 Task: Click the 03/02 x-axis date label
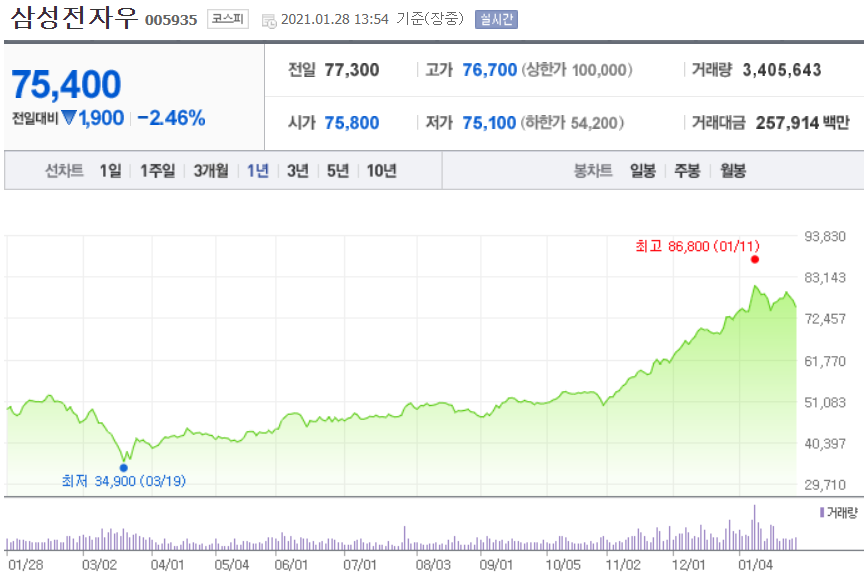coord(99,565)
